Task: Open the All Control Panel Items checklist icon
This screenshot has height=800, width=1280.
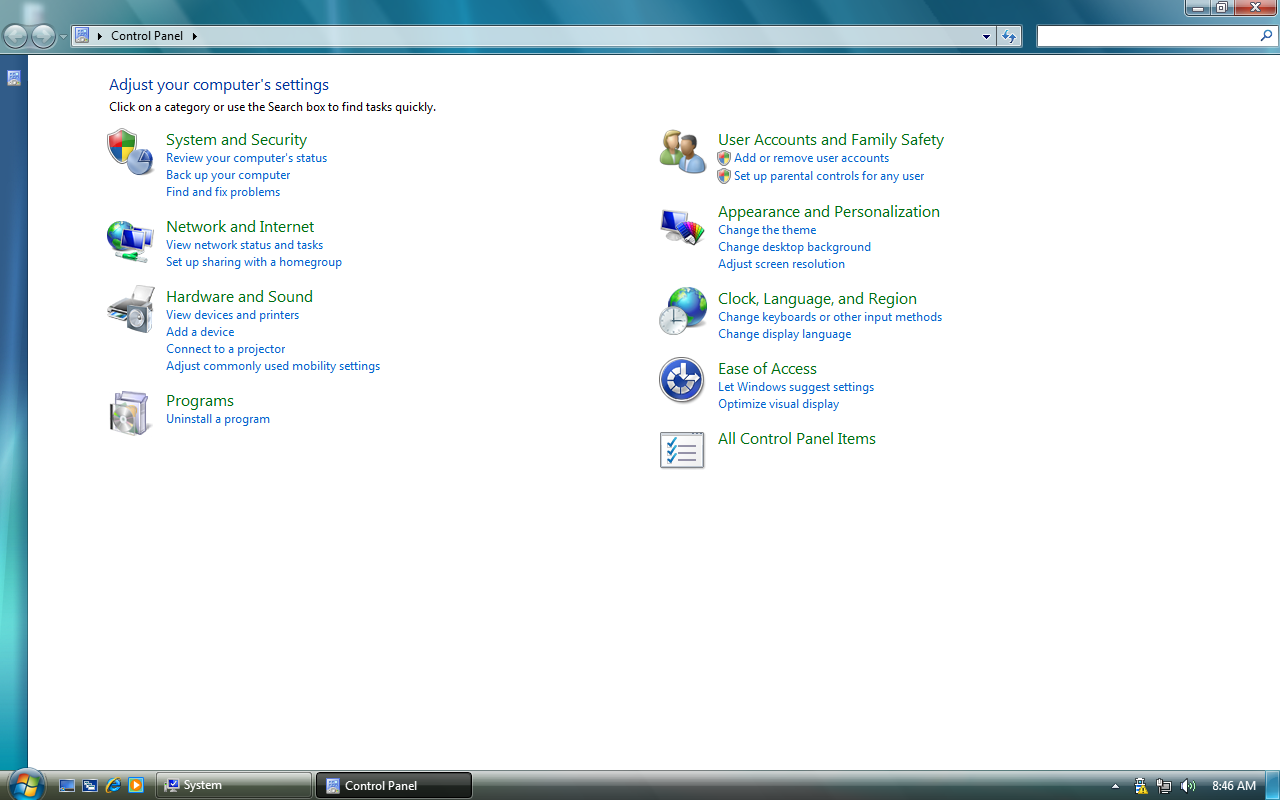Action: pyautogui.click(x=682, y=450)
